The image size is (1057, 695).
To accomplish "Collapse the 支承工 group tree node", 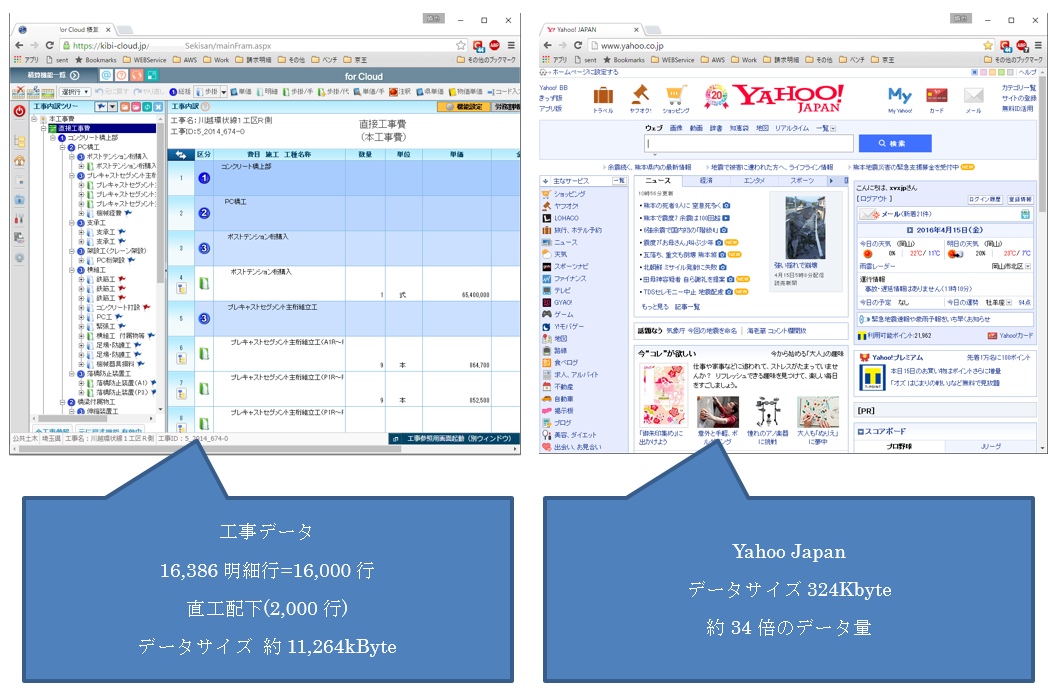I will tap(72, 222).
